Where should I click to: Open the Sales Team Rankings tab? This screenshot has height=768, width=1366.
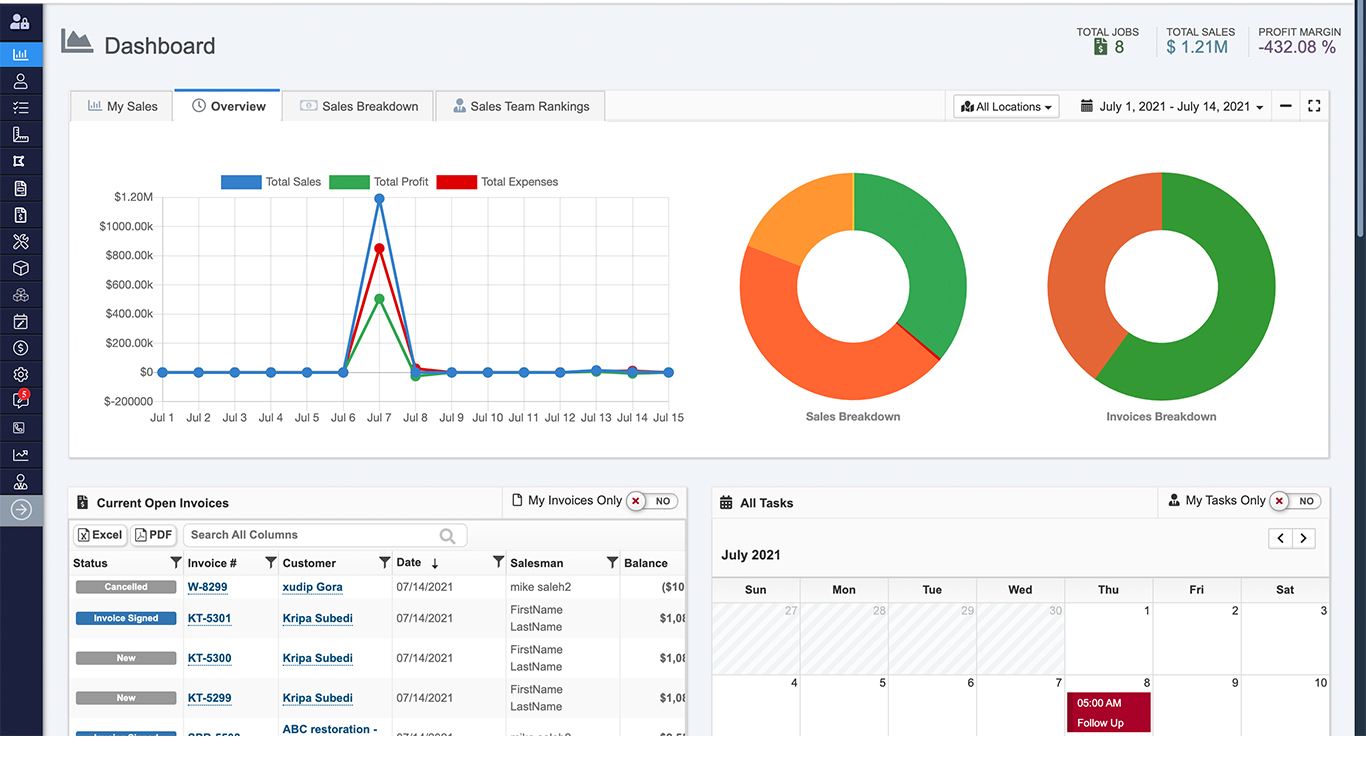click(x=519, y=104)
